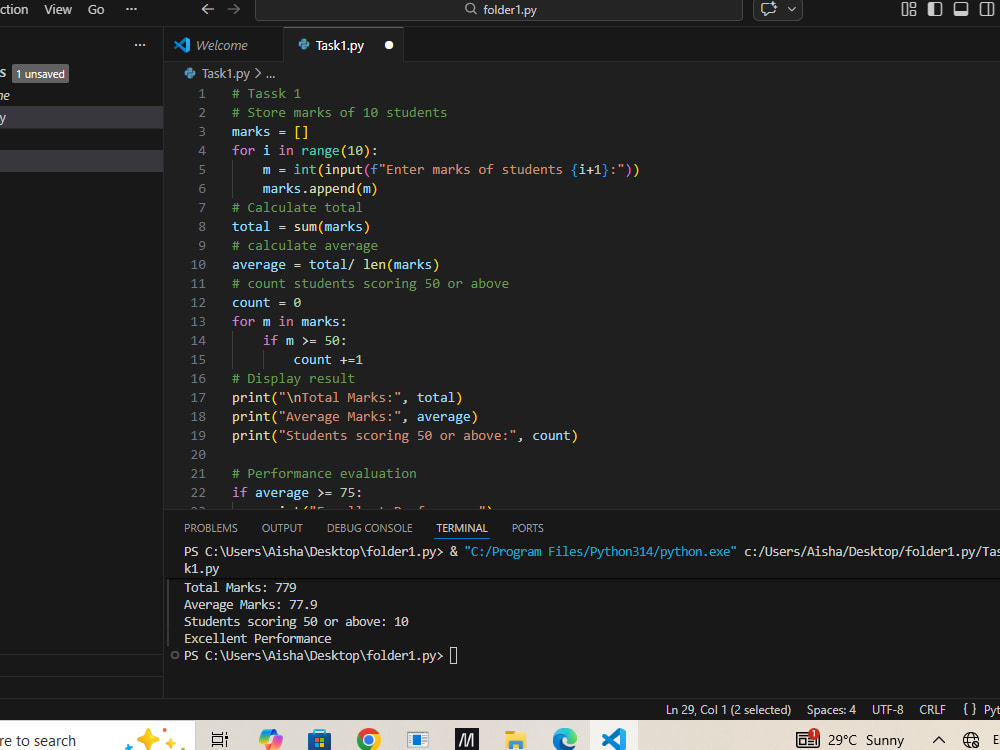Click the terminal prompt cursor
Image resolution: width=1000 pixels, height=750 pixels.
[x=453, y=656]
